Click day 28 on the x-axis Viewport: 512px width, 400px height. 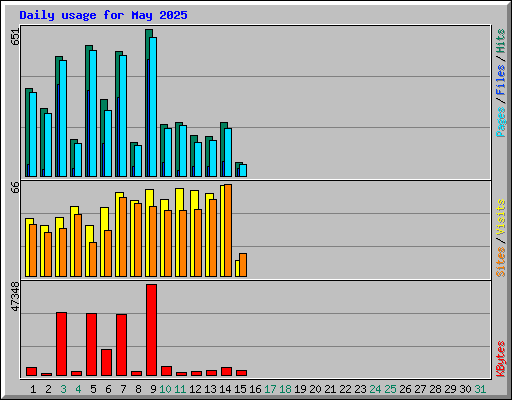coord(435,389)
